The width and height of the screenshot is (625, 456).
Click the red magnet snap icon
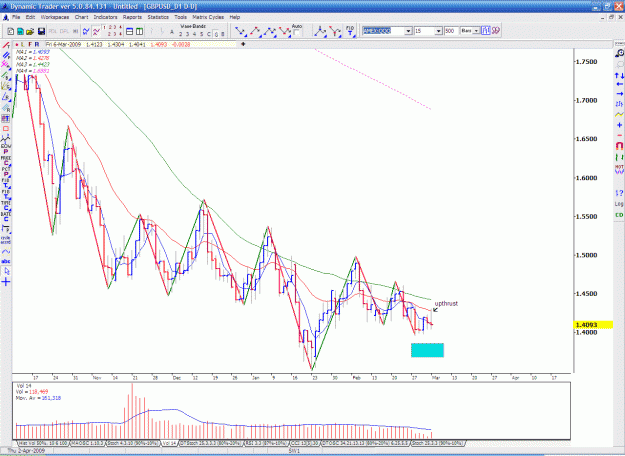pyautogui.click(x=619, y=145)
